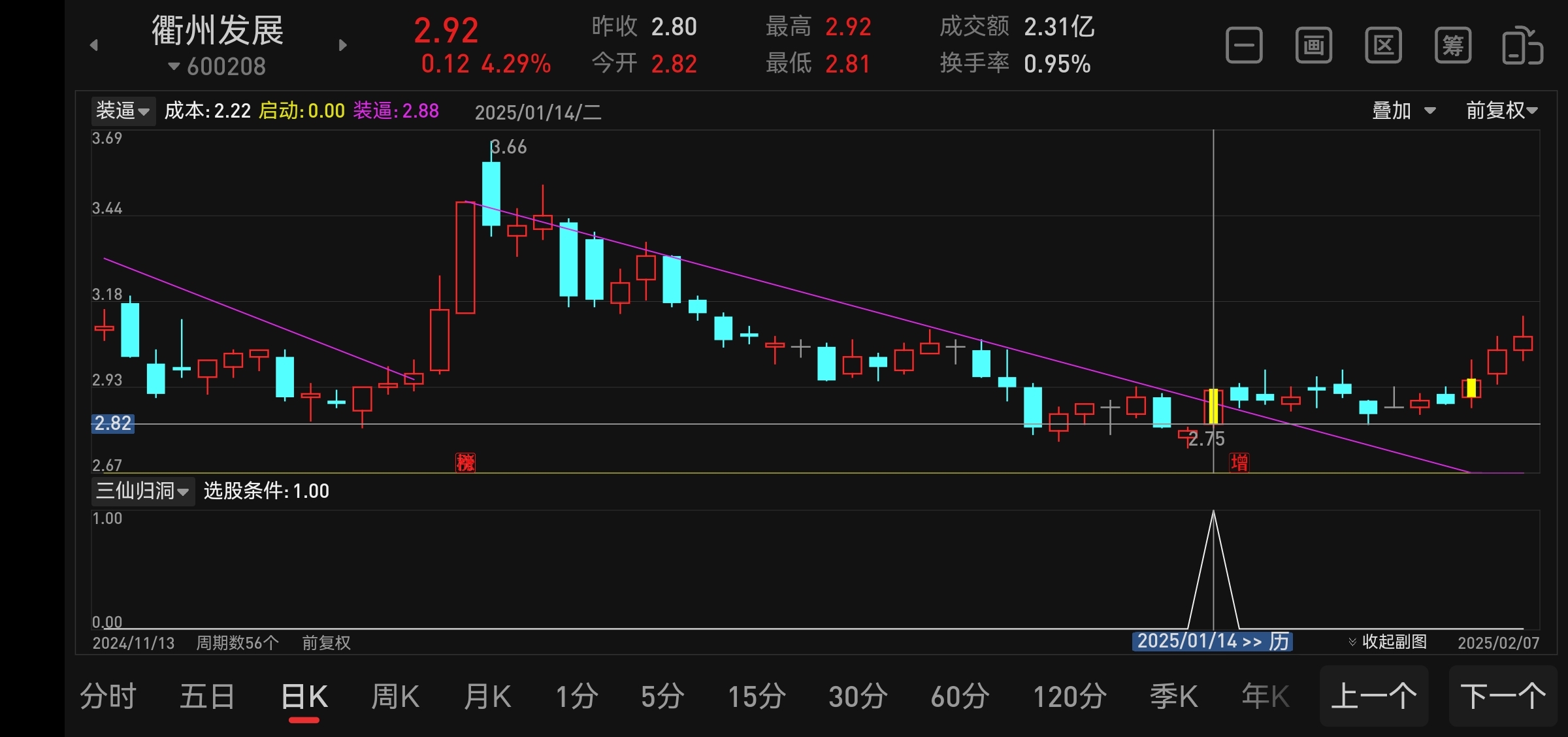Go to next stock with right arrow

tap(343, 45)
